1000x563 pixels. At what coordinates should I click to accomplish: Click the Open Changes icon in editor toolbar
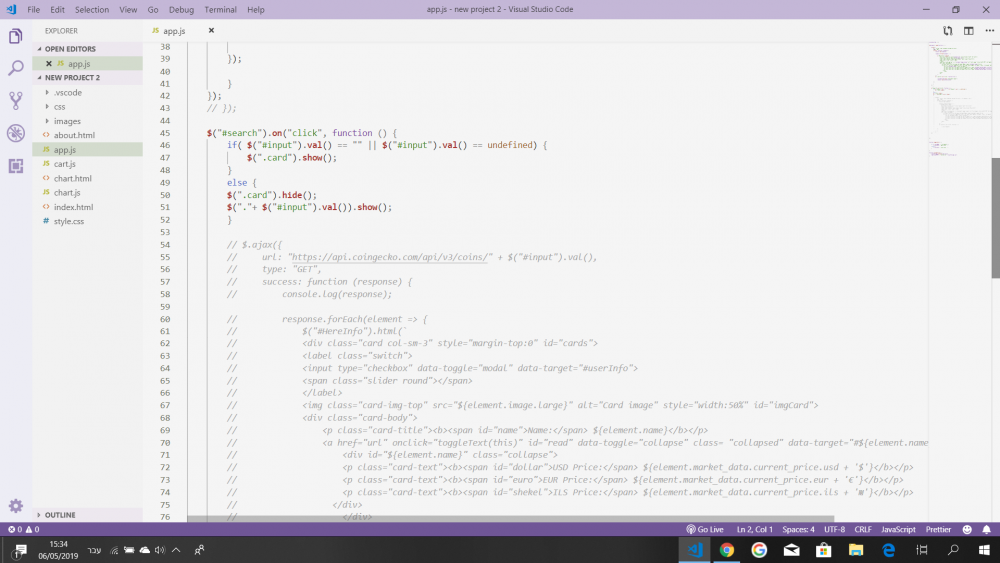coord(948,31)
